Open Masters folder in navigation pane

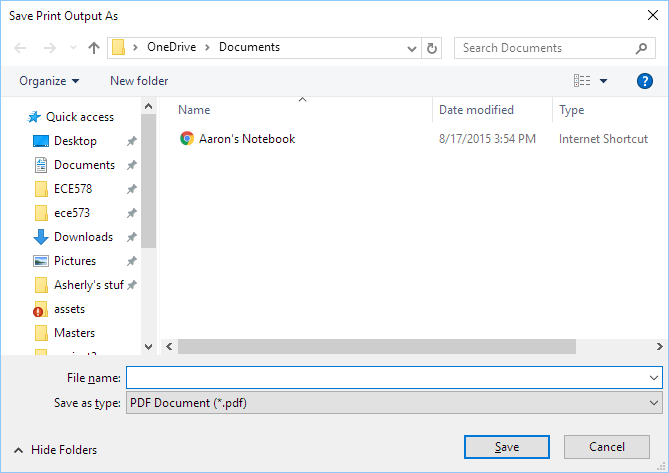click(75, 333)
